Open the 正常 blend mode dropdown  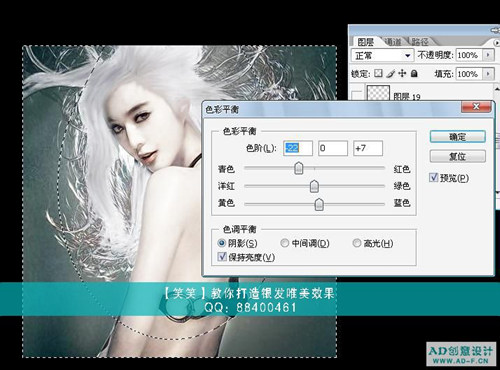(x=382, y=55)
